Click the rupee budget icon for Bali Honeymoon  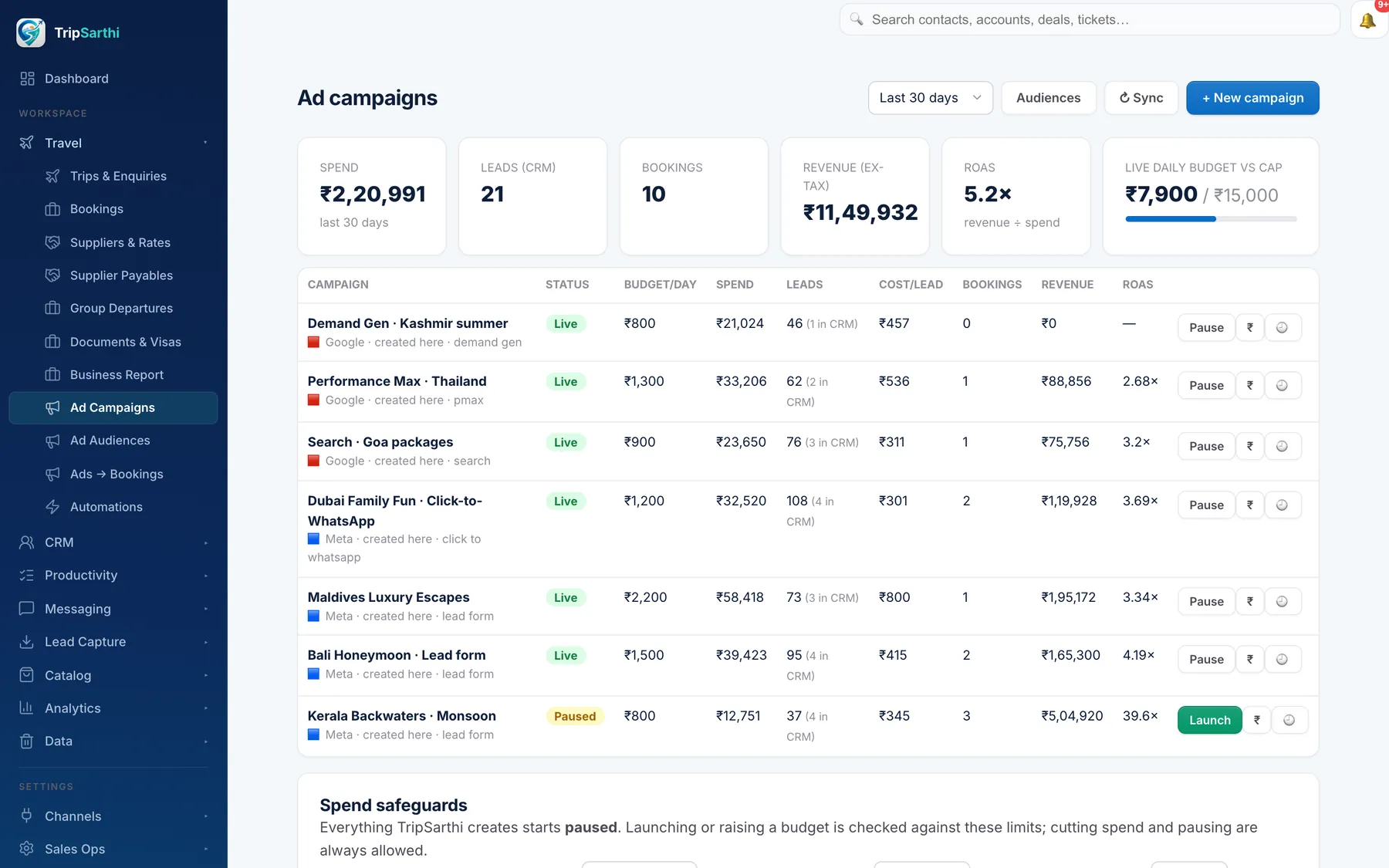pos(1250,659)
